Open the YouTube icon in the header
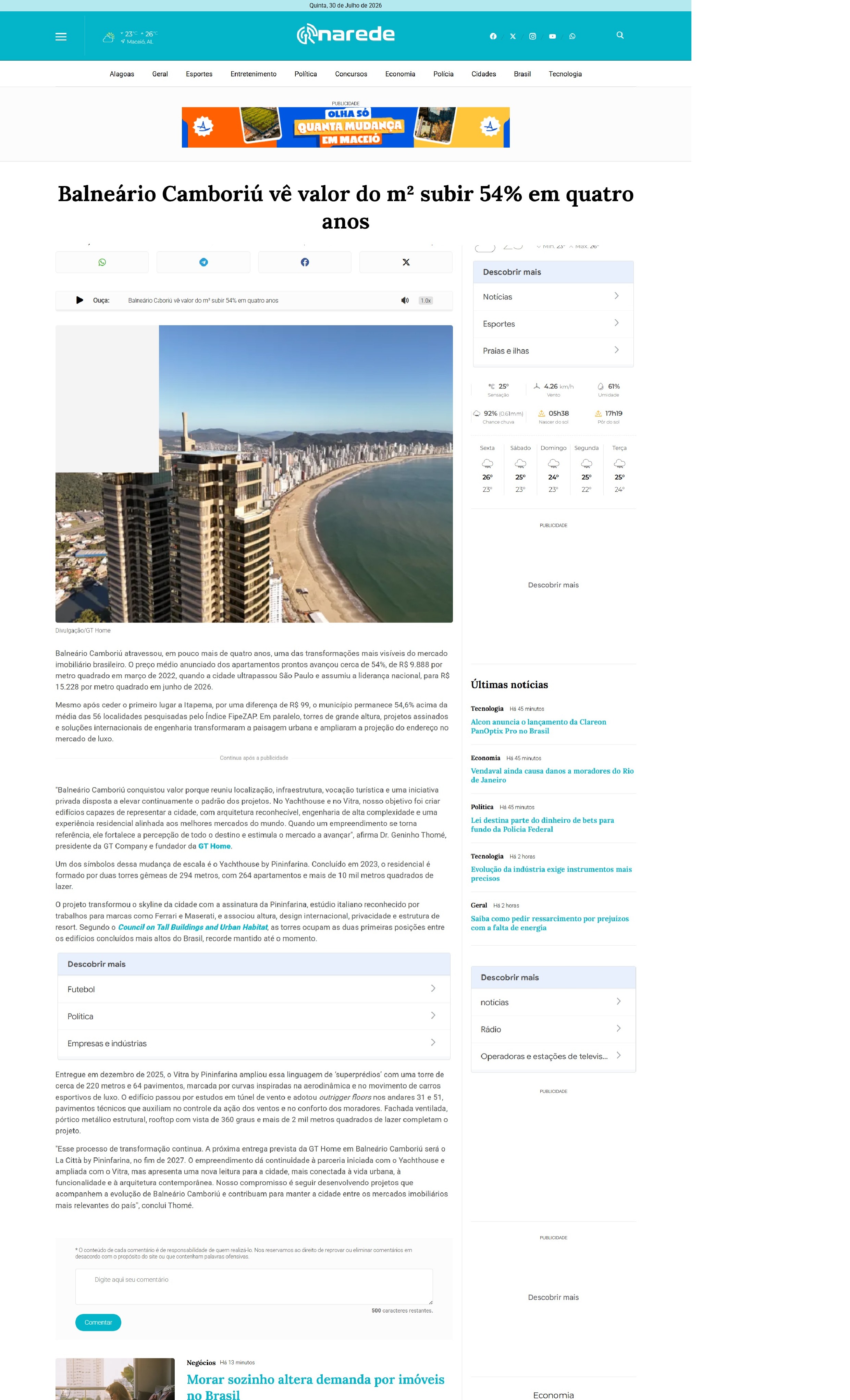 pos(552,36)
